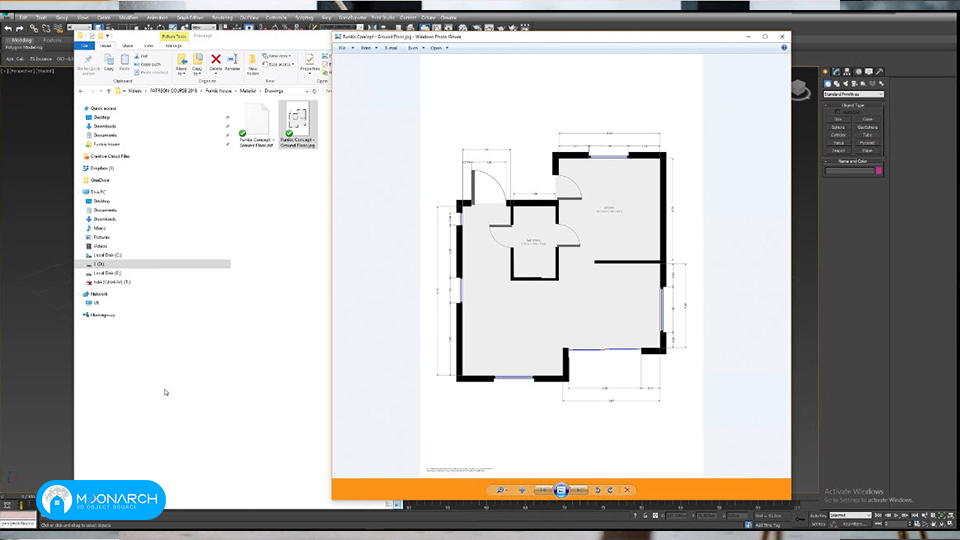
Task: Rotate counterclockwise in Photo Viewer
Action: [x=598, y=490]
